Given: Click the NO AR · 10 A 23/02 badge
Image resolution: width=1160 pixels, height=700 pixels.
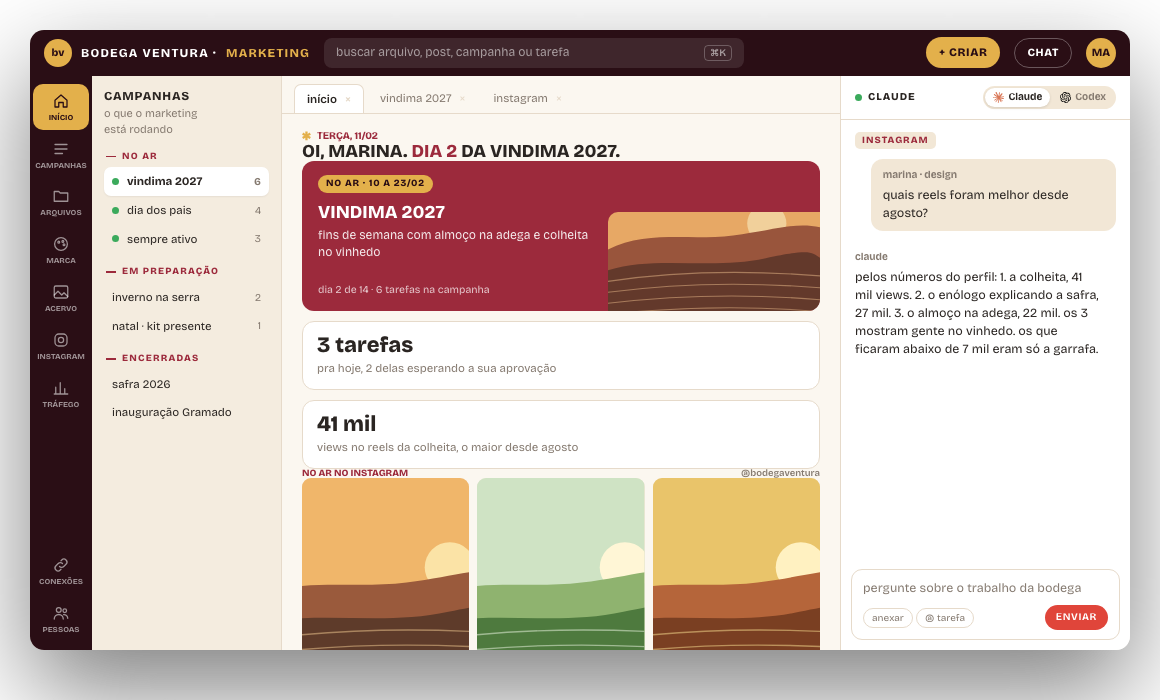Looking at the screenshot, I should 375,183.
